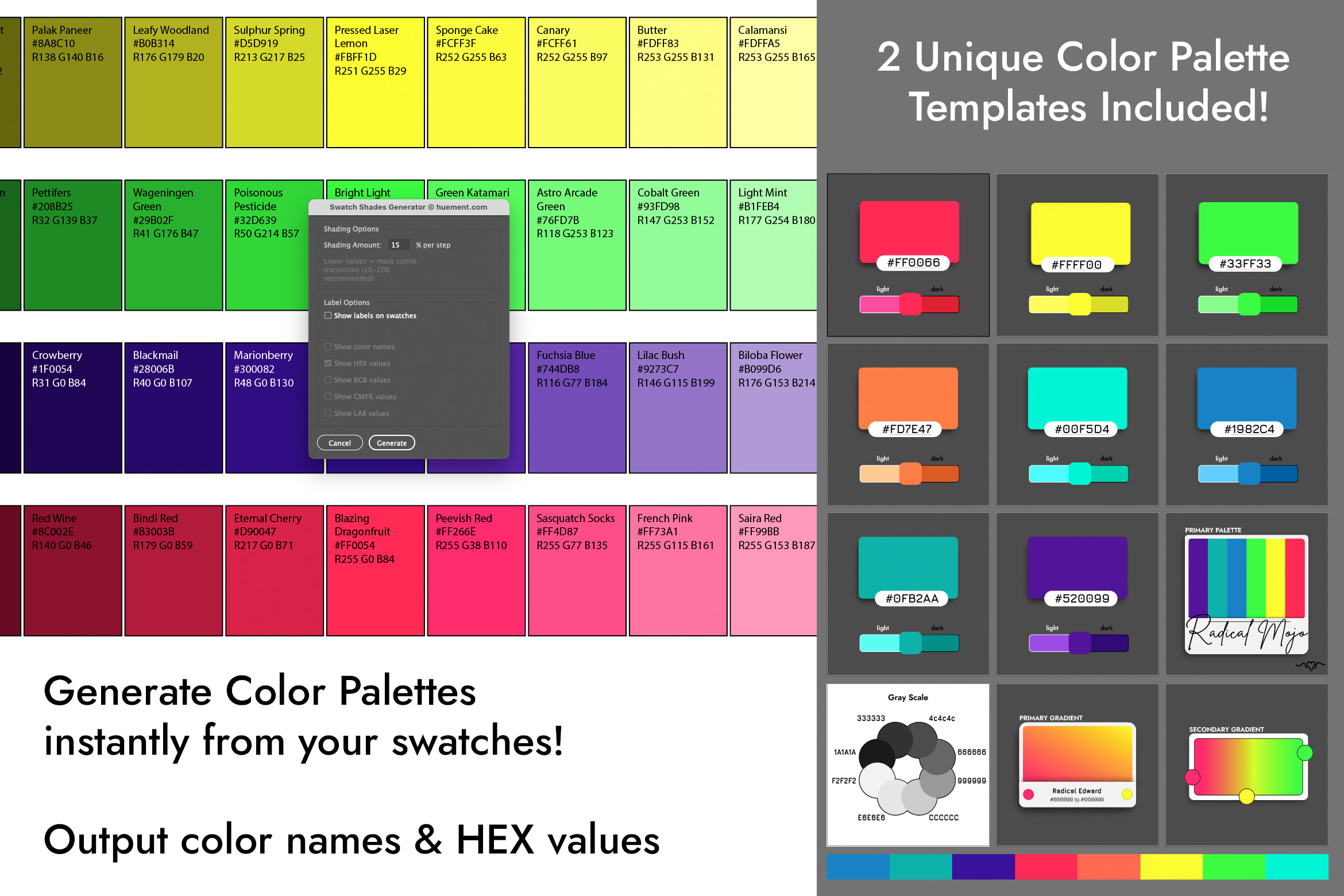Enable the 'Show labels on swatches' checkbox
Image resolution: width=1344 pixels, height=896 pixels.
(x=328, y=315)
